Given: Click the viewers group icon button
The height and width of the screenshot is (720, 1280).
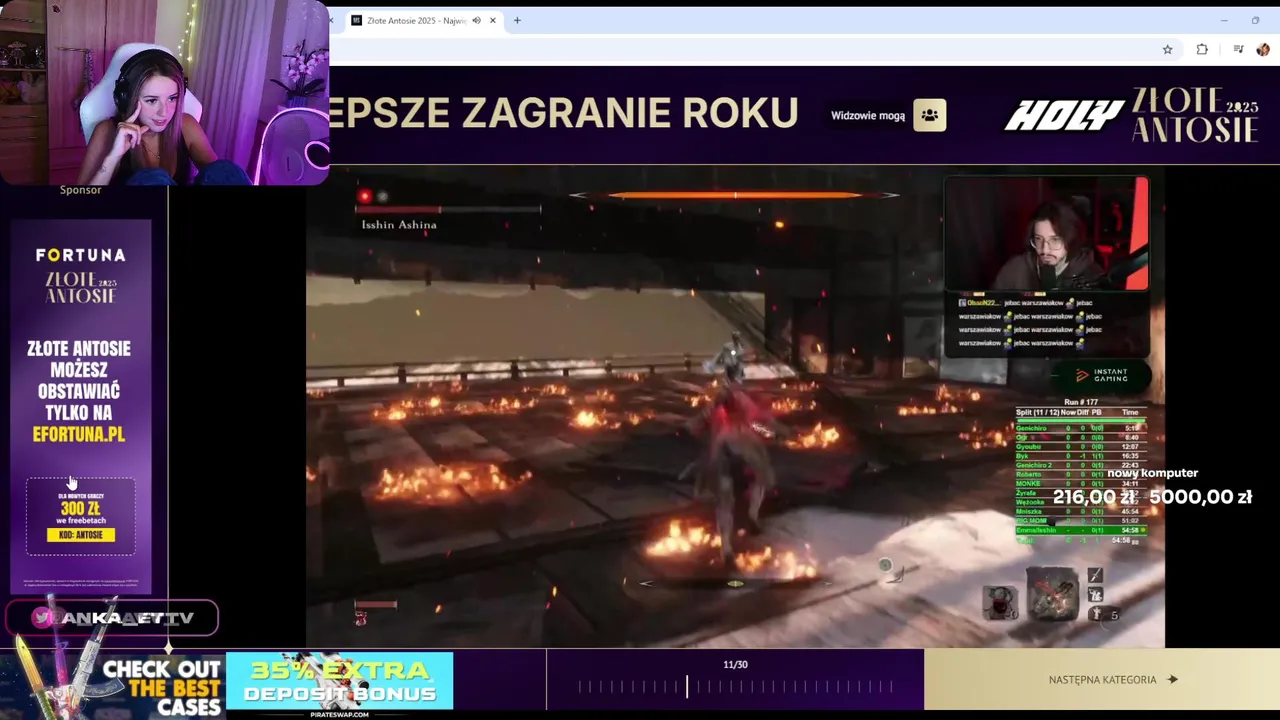Looking at the screenshot, I should tap(929, 115).
